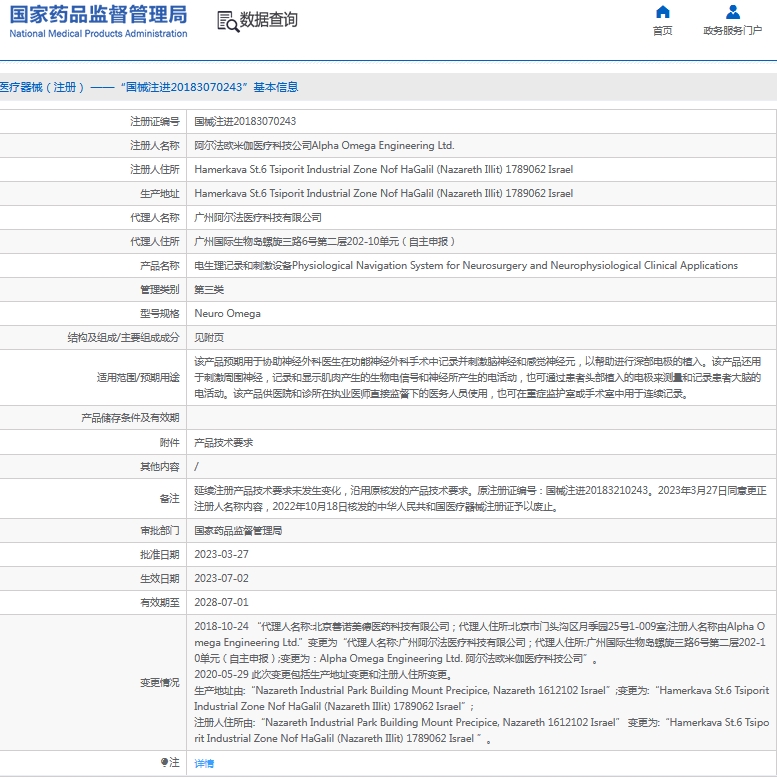Click the 见附页 value
The height and width of the screenshot is (780, 777).
tap(209, 338)
